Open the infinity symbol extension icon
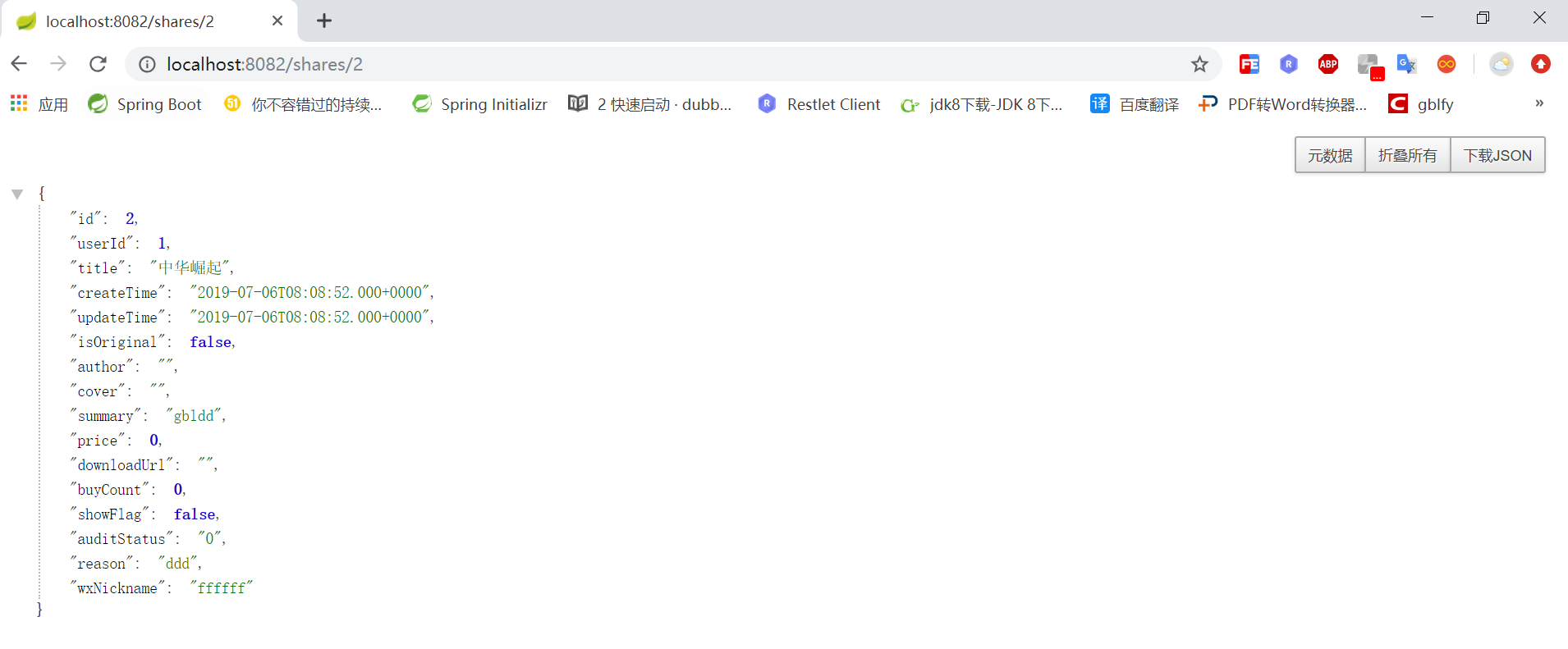 [x=1447, y=64]
